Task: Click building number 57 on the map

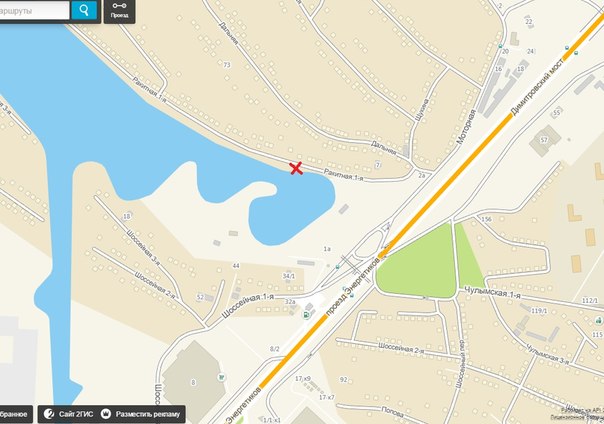Action: [544, 140]
